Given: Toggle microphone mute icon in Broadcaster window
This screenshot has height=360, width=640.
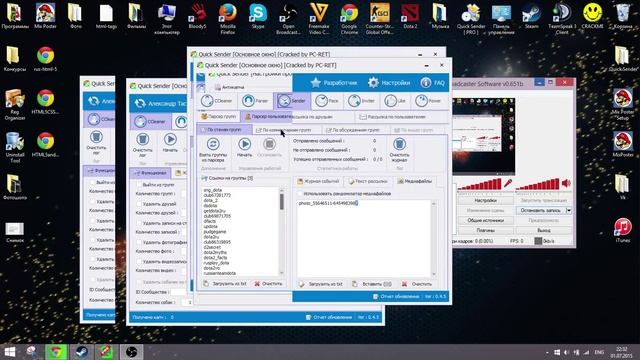Looking at the screenshot, I should (x=508, y=183).
